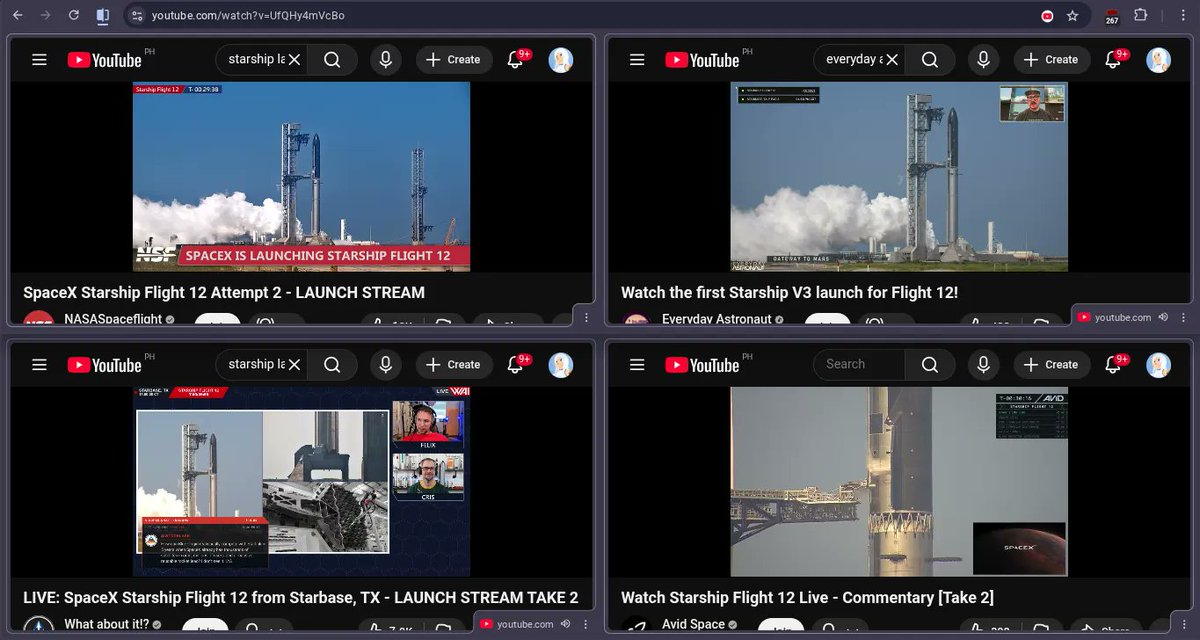Click Create in the Avid Space pane
Screen dimensions: 1200x640
coord(1051,365)
